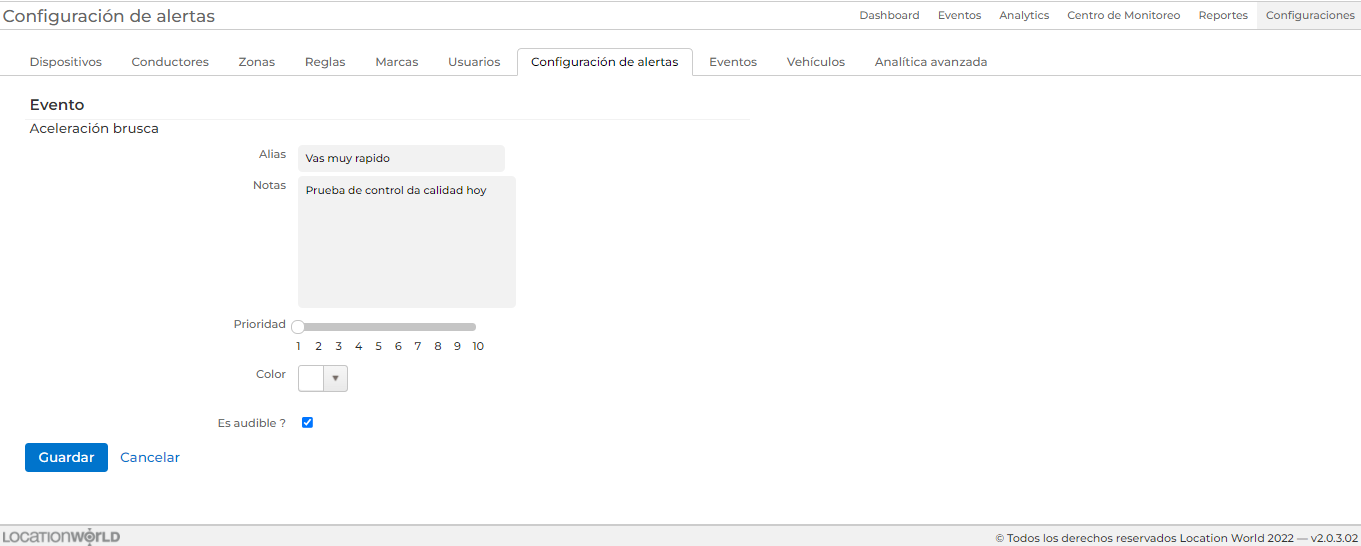The height and width of the screenshot is (546, 1361).
Task: Select the Reglas tab
Action: 325,62
